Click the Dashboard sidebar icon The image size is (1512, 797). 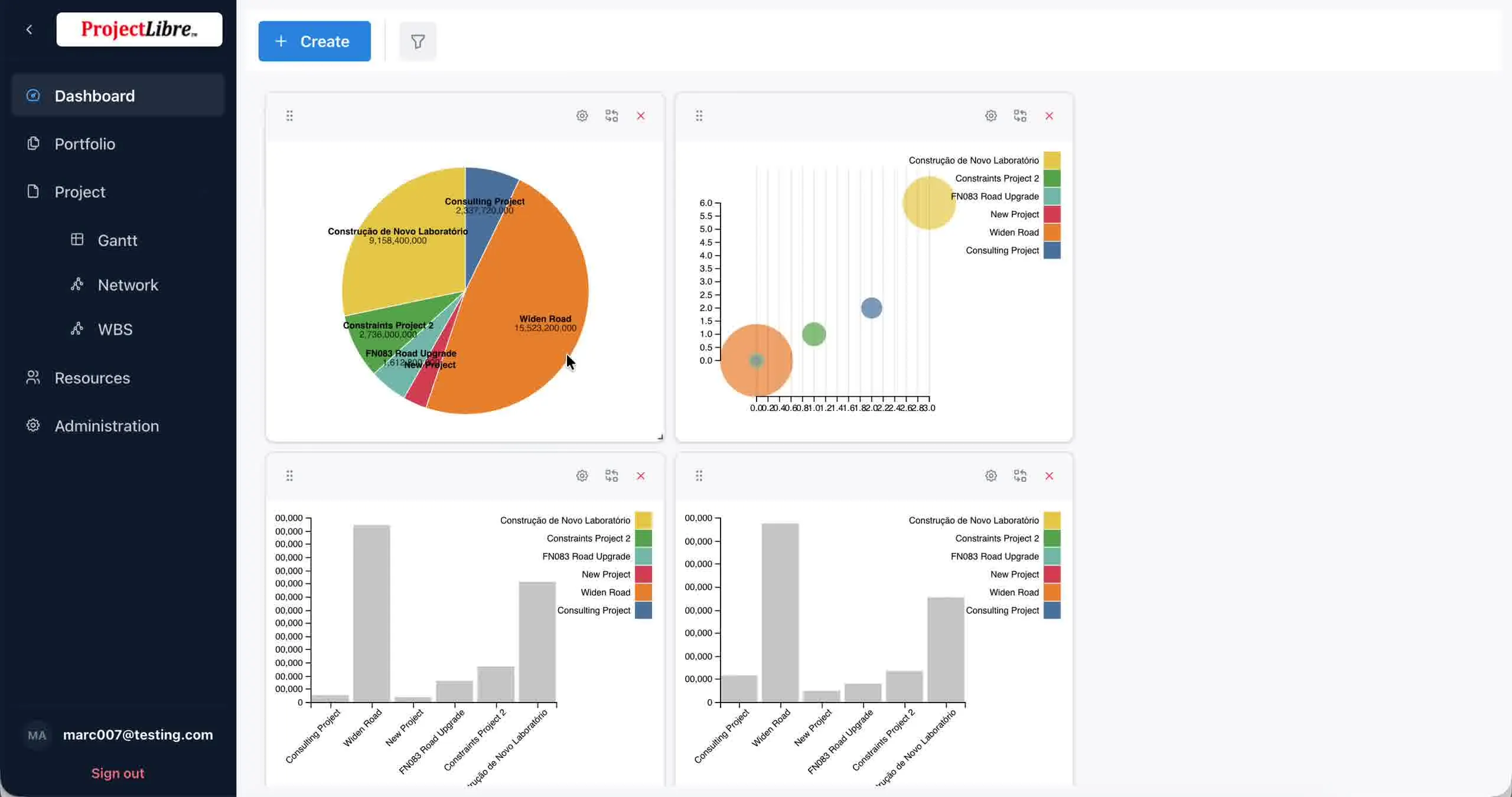[x=33, y=95]
